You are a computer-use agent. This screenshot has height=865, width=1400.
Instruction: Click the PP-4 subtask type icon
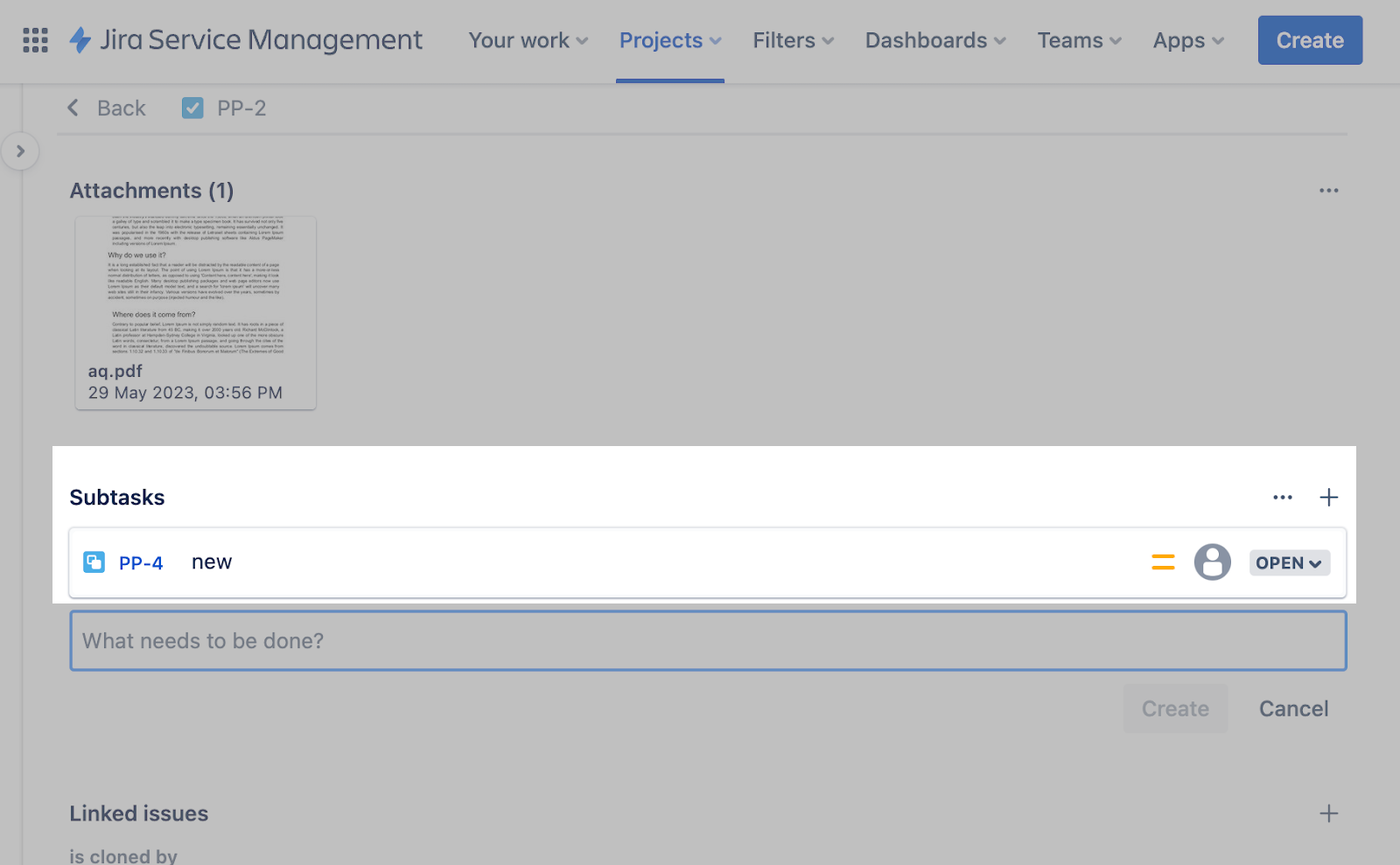[94, 562]
